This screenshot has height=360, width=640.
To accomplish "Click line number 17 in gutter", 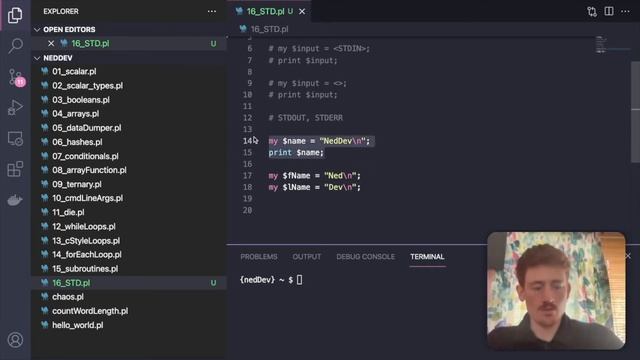I will tap(247, 176).
